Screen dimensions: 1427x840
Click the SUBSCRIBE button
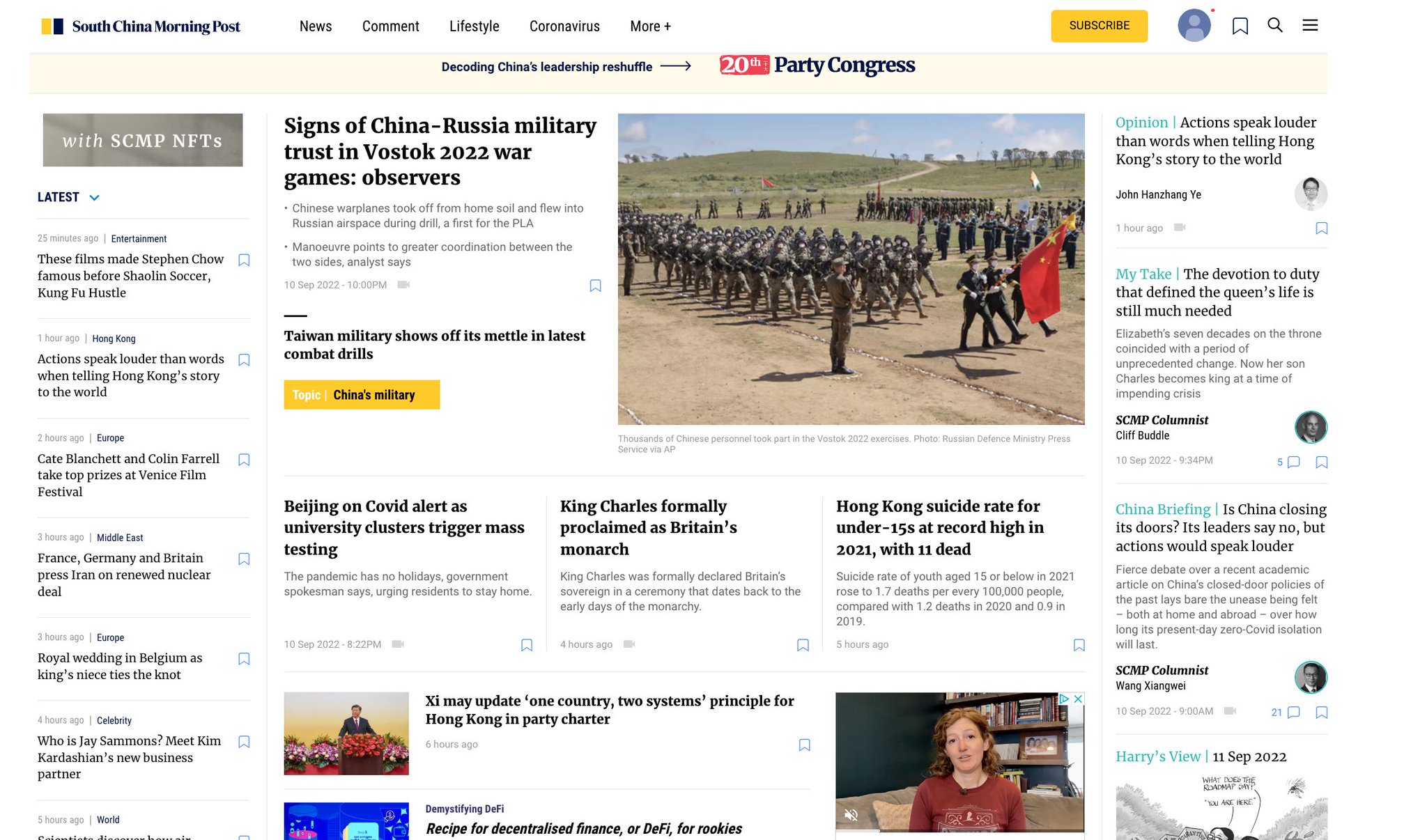coord(1100,26)
